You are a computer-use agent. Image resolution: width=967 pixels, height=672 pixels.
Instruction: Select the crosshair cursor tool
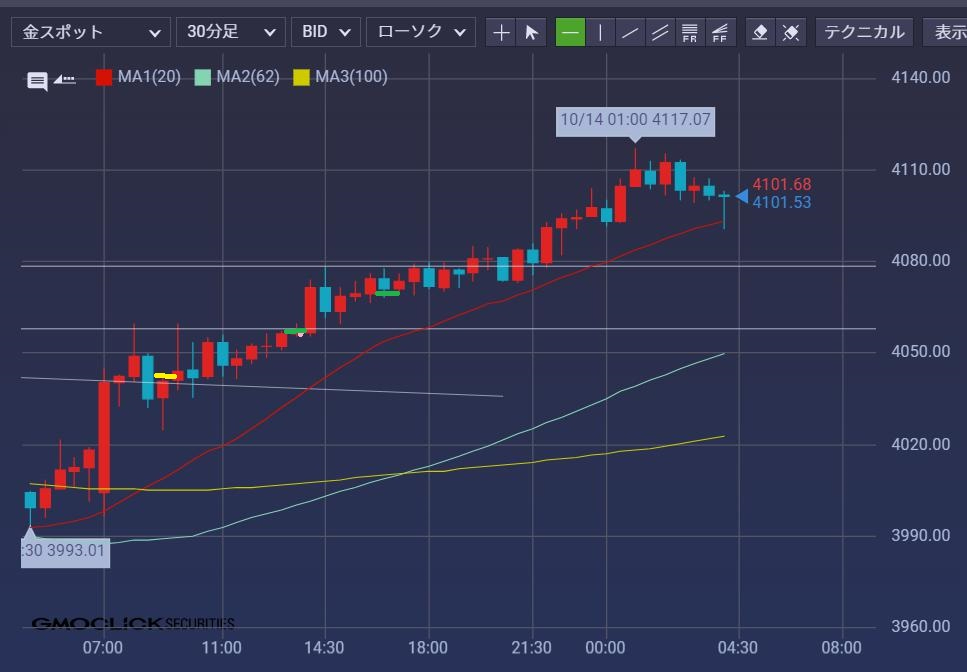(501, 32)
